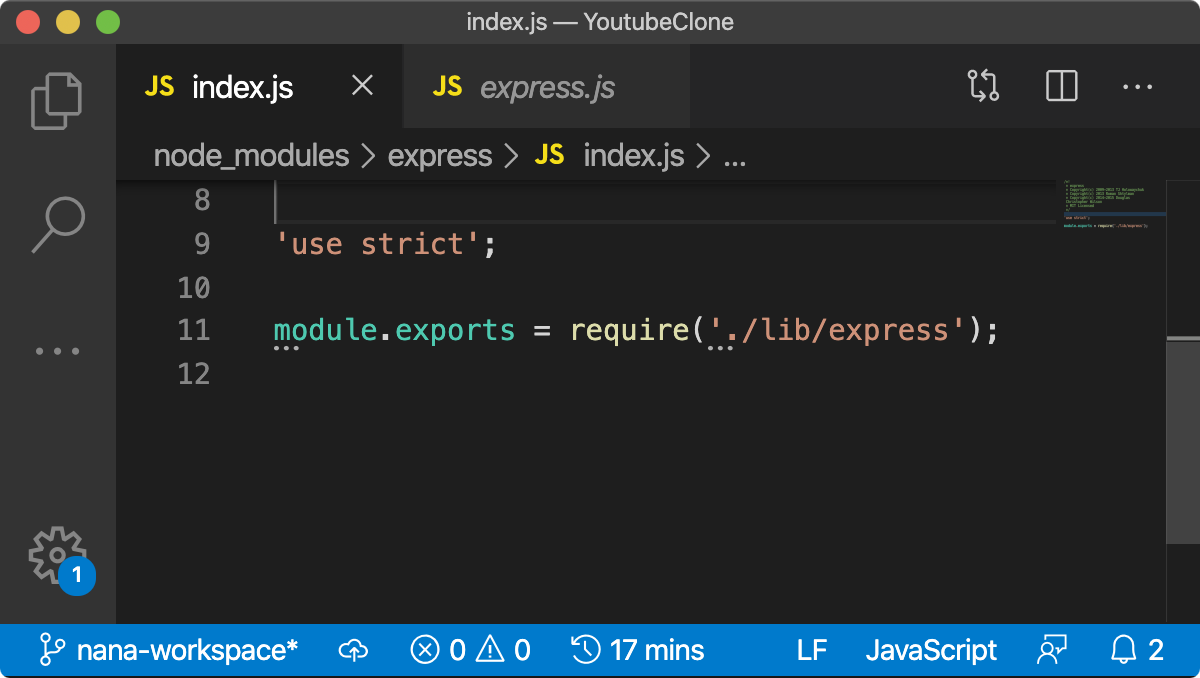
Task: Click the './lib/express' string
Action: pos(838,330)
